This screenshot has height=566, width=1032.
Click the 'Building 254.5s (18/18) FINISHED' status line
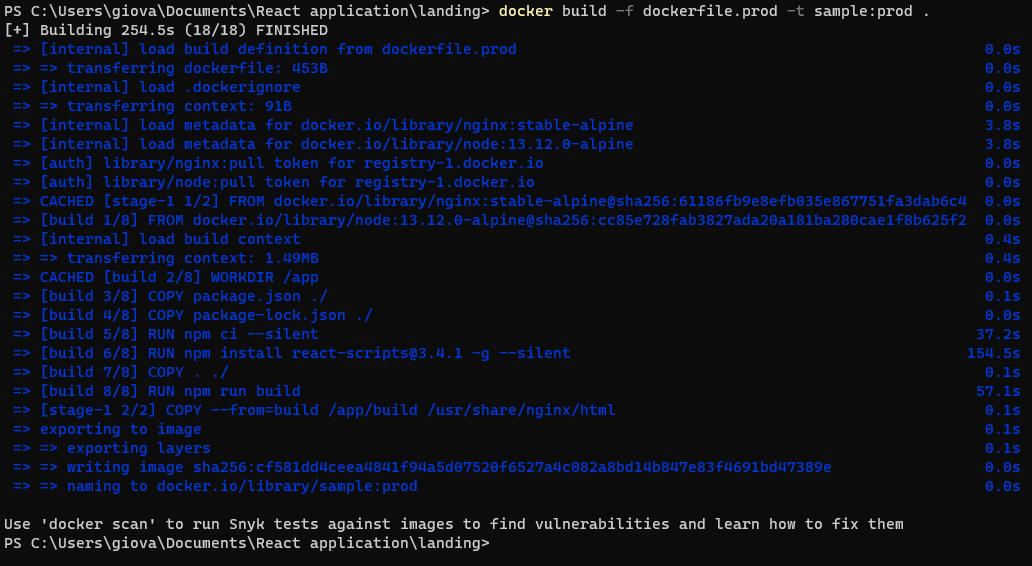[x=166, y=30]
